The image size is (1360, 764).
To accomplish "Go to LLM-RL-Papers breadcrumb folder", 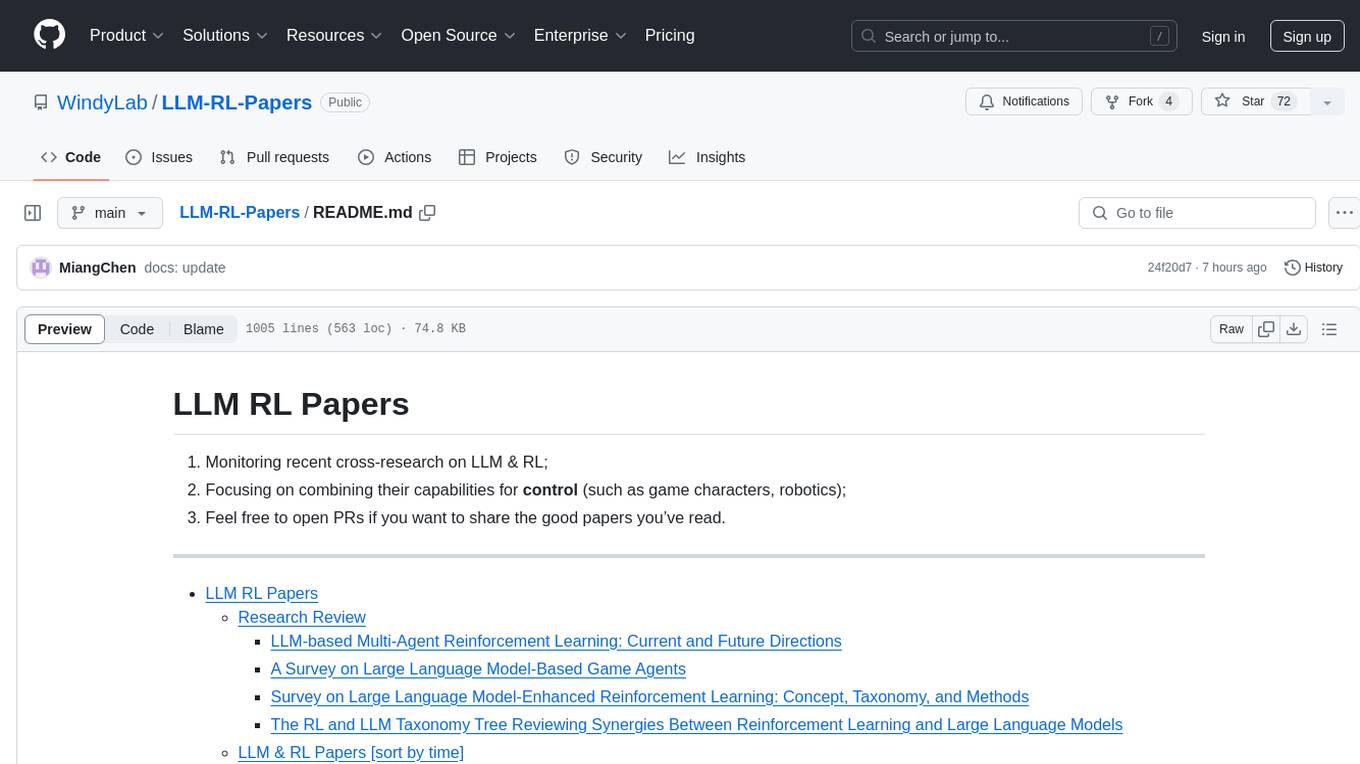I will pyautogui.click(x=240, y=212).
